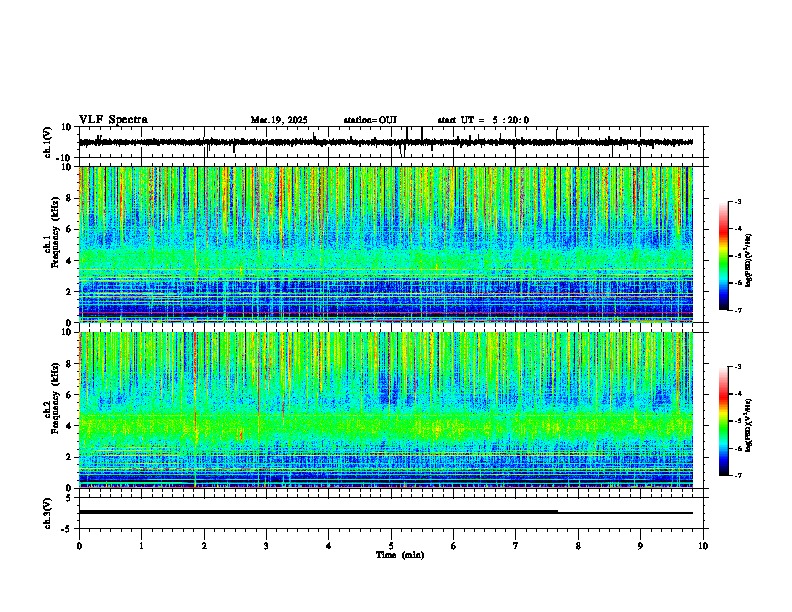Click the time axis tick label '9'
This screenshot has height=612, width=792.
[x=640, y=546]
